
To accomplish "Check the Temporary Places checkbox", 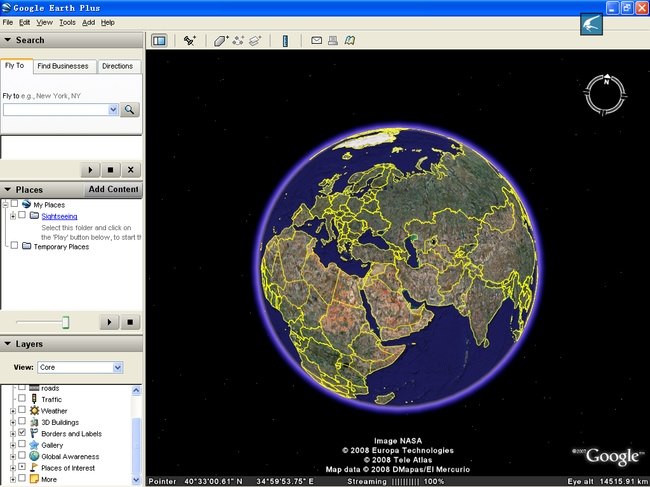I will pyautogui.click(x=15, y=245).
